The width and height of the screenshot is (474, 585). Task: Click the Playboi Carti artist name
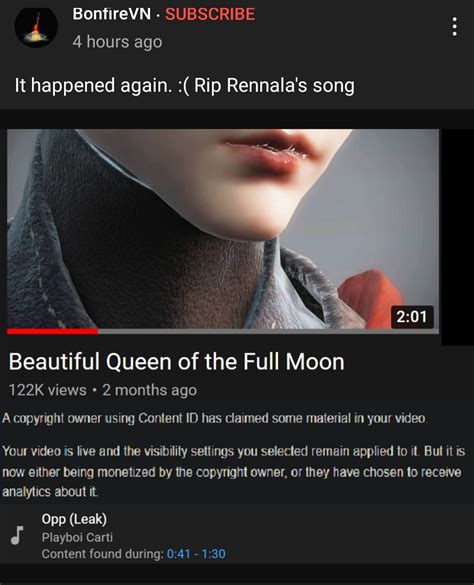pos(77,537)
